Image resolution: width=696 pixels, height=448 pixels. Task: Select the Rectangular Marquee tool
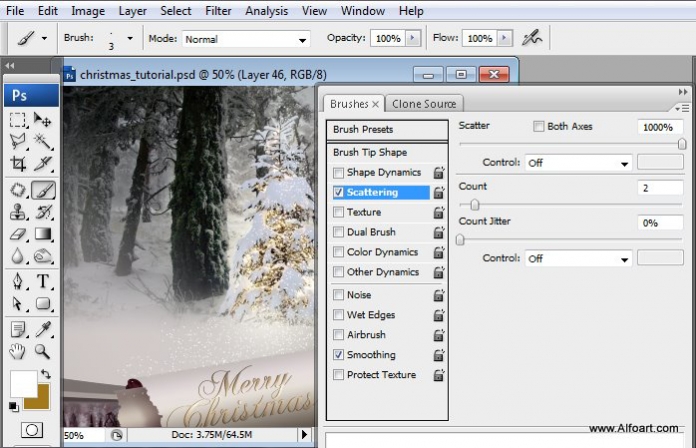(18, 120)
